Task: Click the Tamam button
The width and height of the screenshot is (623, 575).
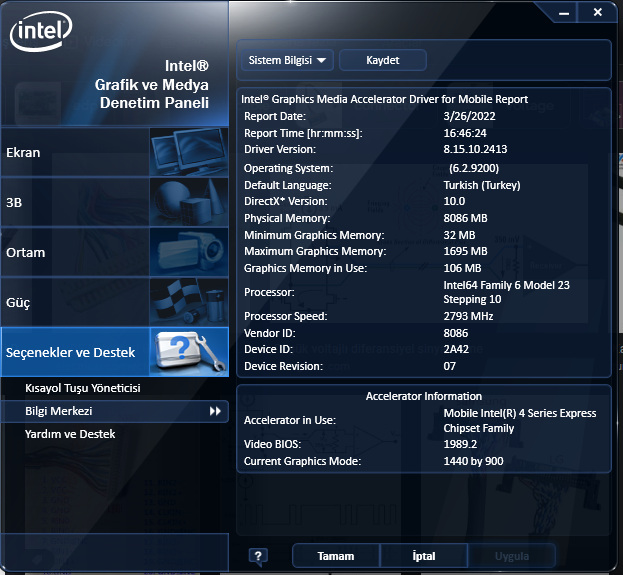Action: pos(336,556)
